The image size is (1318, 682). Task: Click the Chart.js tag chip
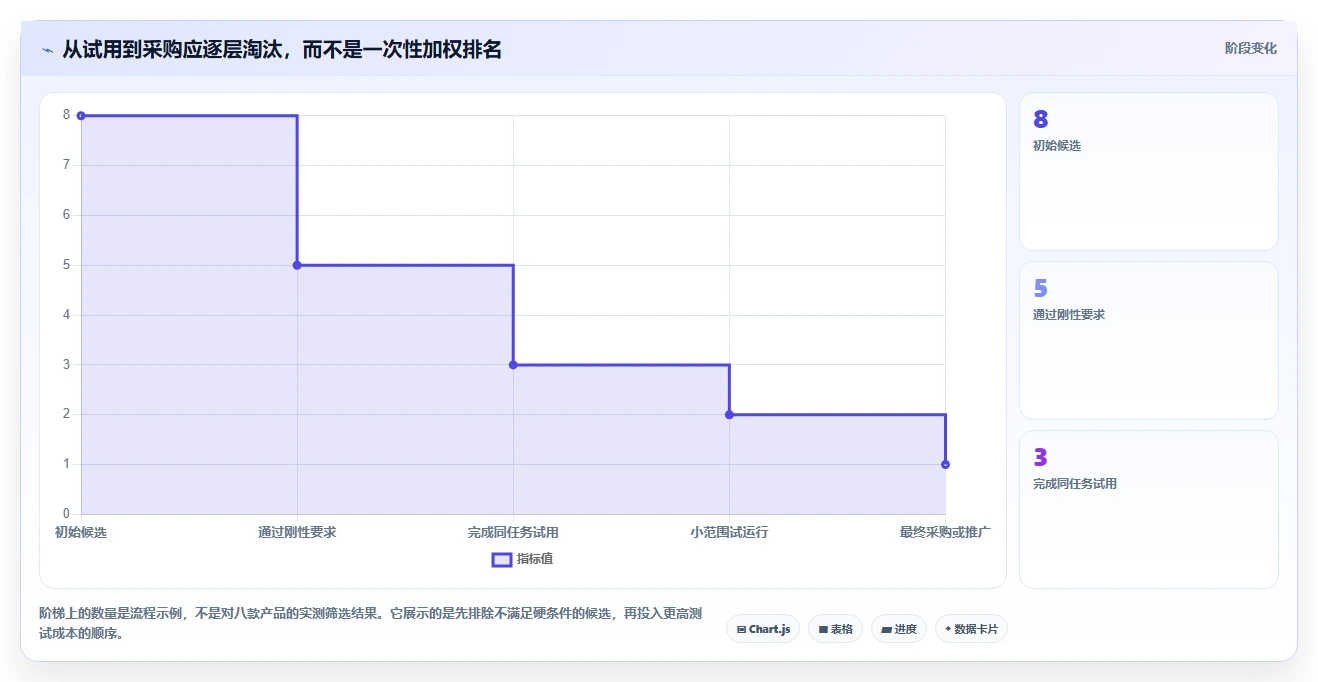763,629
